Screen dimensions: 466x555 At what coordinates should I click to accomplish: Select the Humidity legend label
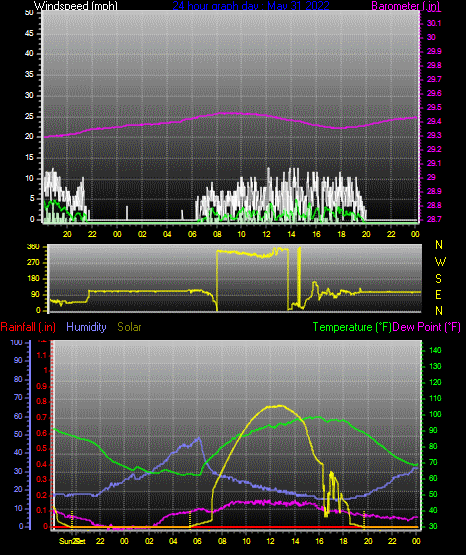[86, 327]
